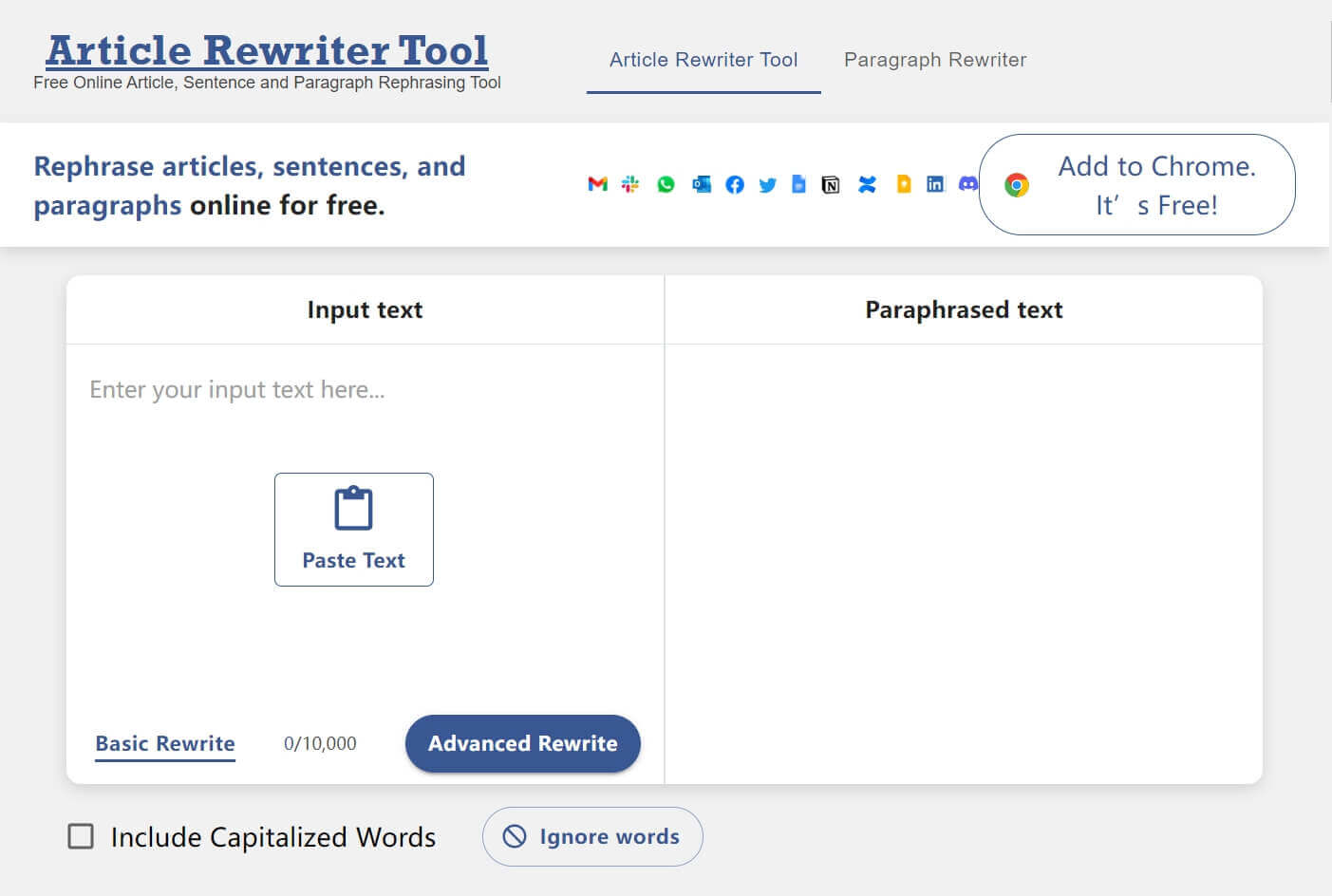Click the Slack icon
The height and width of the screenshot is (896, 1332).
(630, 184)
